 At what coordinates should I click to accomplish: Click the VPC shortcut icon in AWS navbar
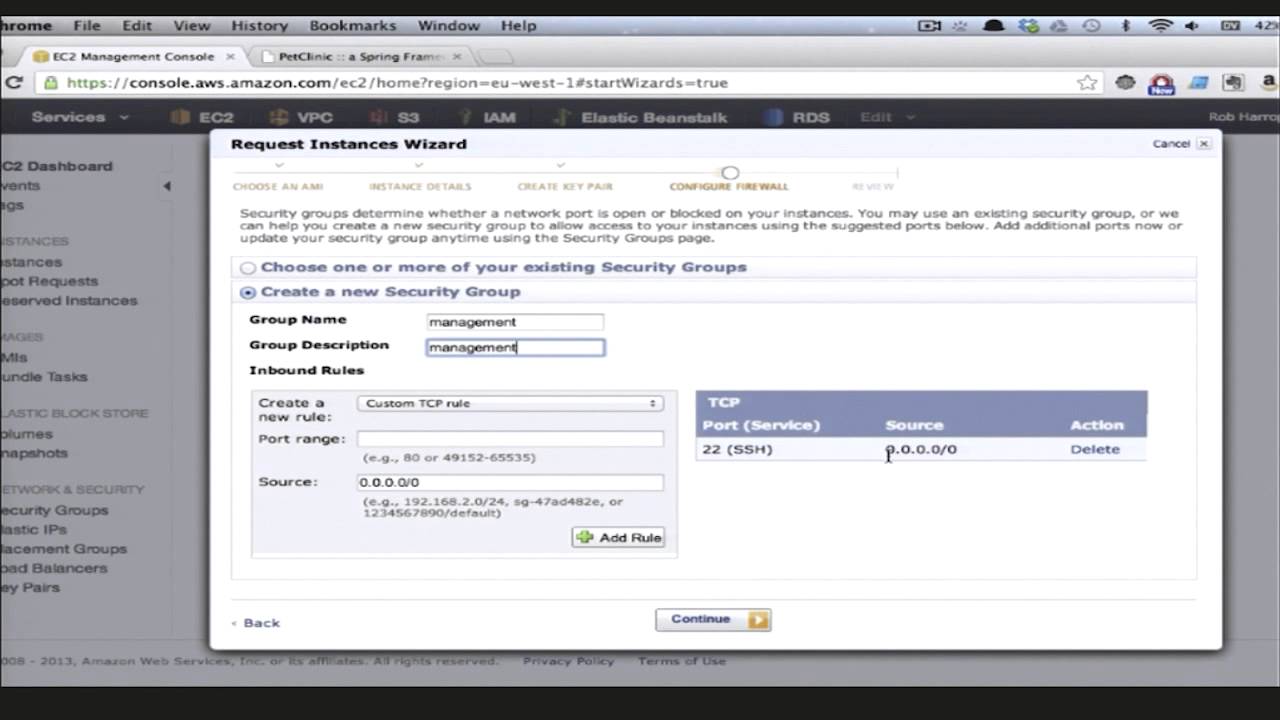coord(279,117)
